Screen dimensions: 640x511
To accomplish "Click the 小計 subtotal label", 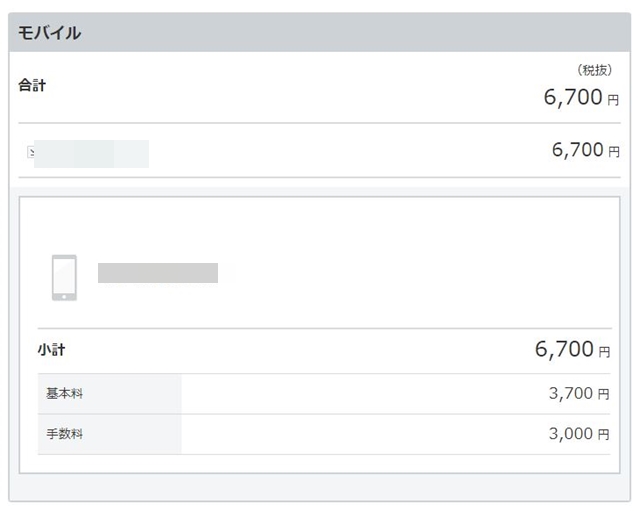I will click(x=51, y=350).
